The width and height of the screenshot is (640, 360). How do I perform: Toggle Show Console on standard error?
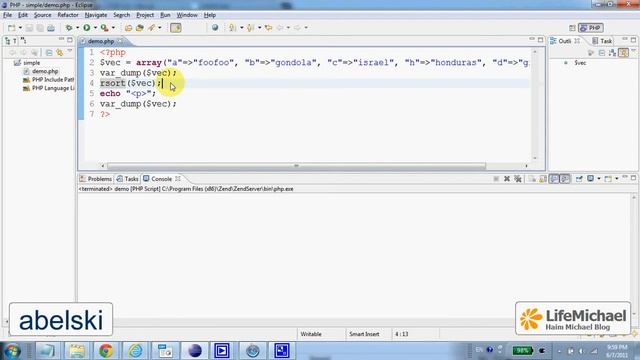(x=565, y=179)
